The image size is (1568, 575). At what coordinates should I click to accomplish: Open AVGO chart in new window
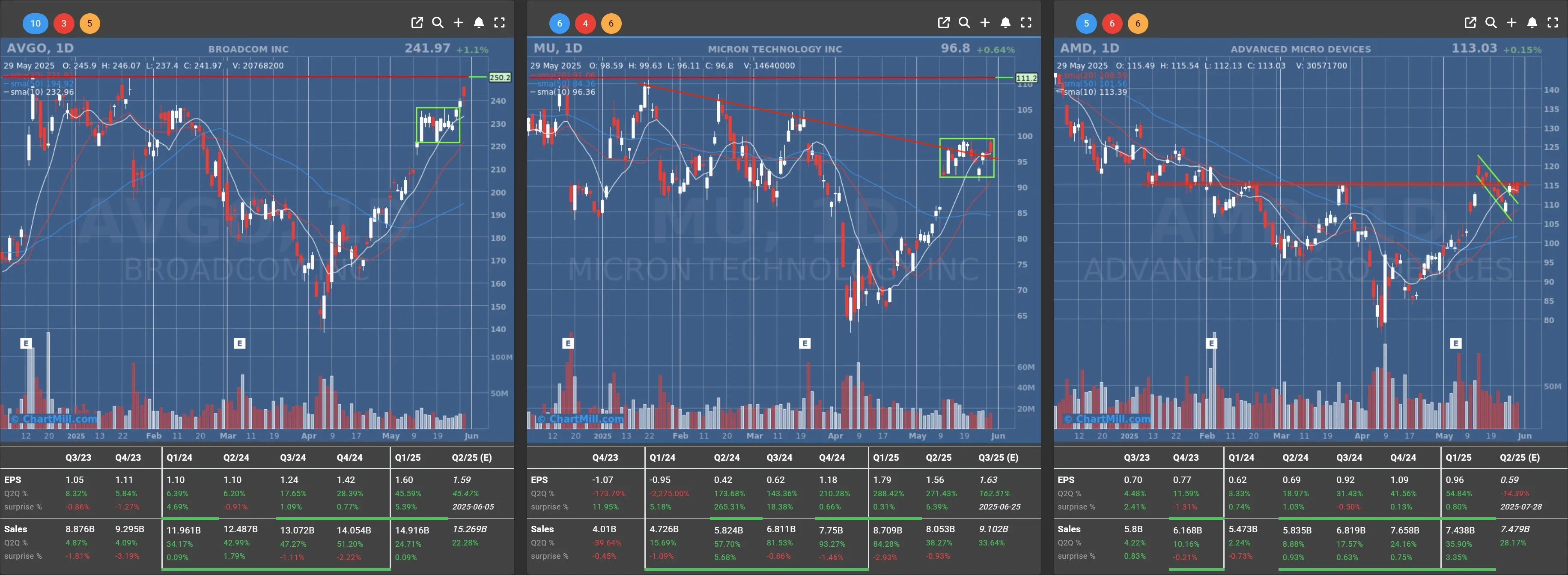coord(417,23)
